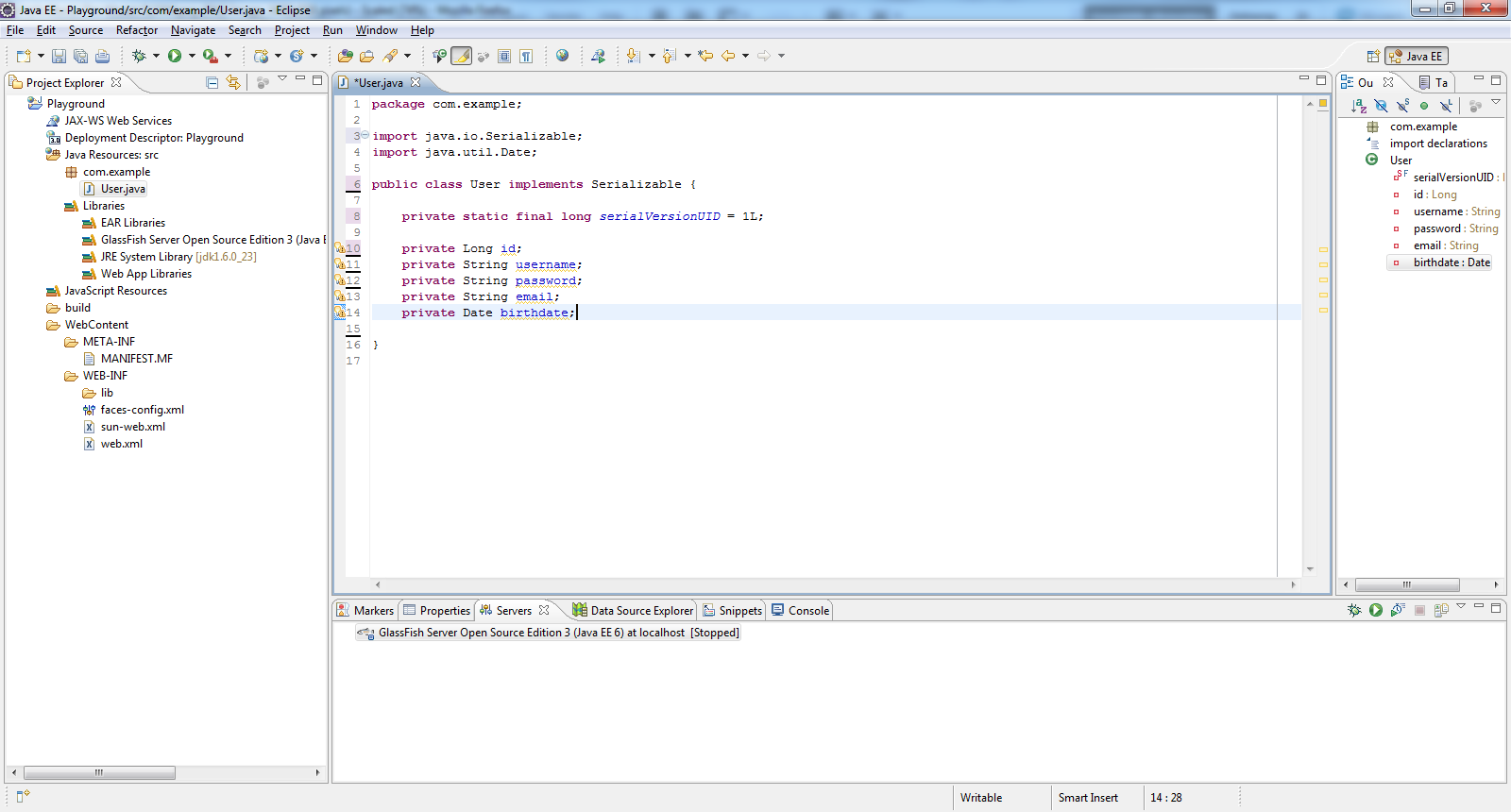
Task: Open the Servers view menu arrow
Action: point(1461,605)
